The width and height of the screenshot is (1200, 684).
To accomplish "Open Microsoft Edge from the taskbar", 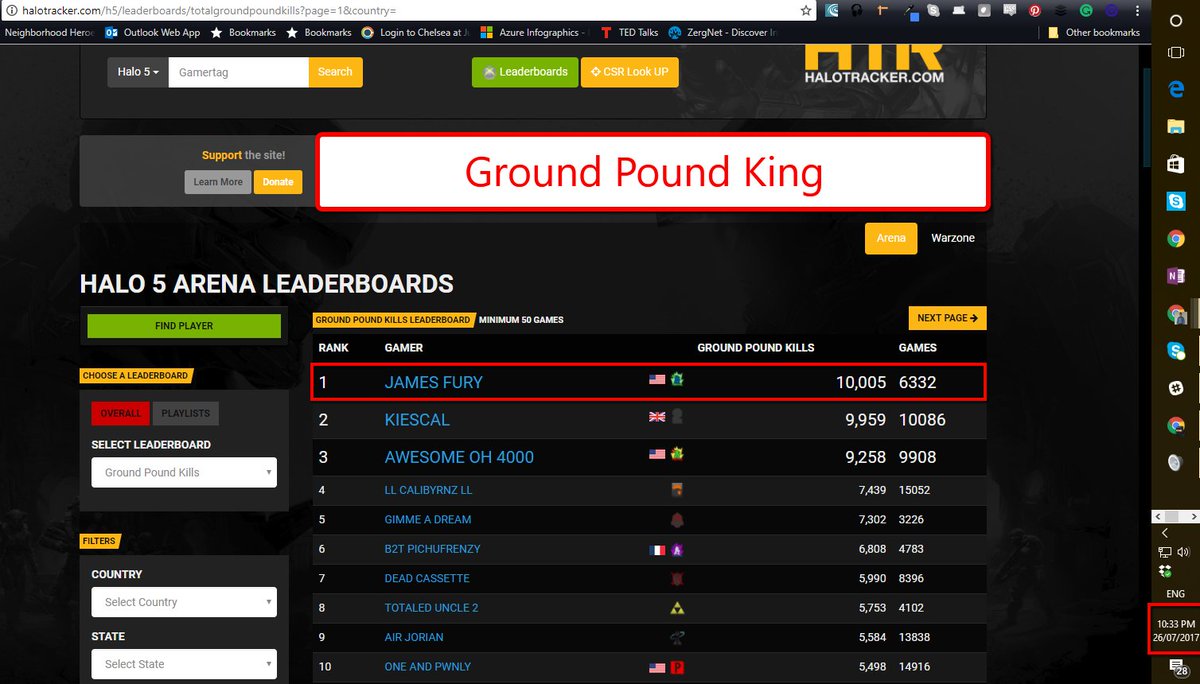I will coord(1176,88).
